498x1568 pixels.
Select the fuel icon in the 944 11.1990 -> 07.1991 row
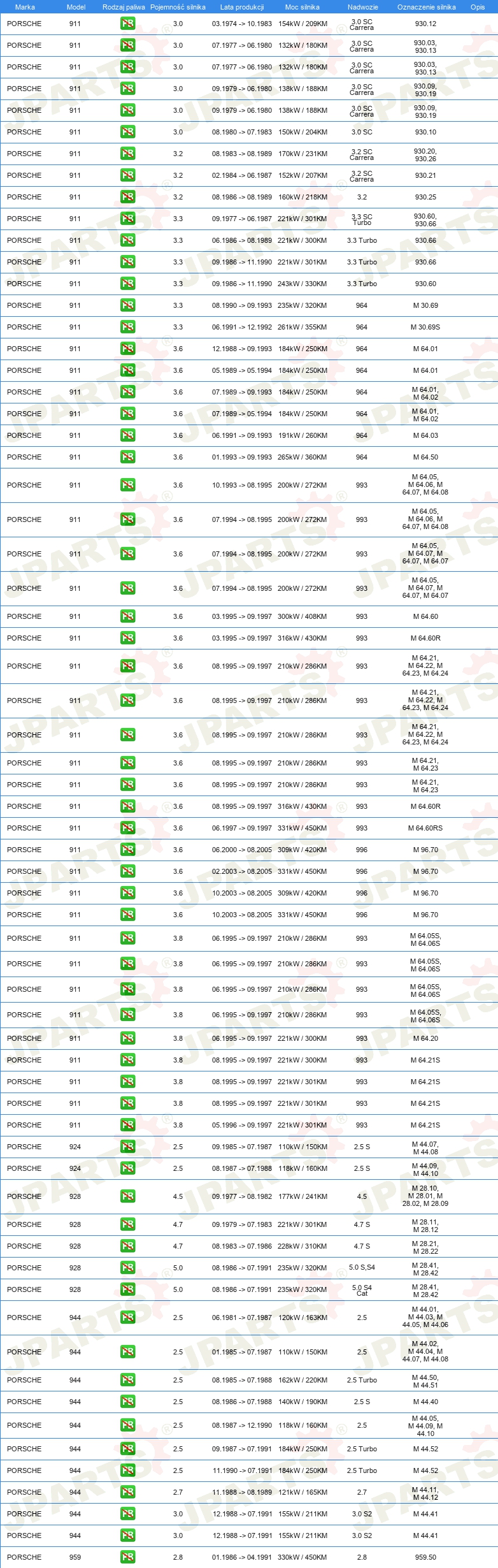[127, 1470]
